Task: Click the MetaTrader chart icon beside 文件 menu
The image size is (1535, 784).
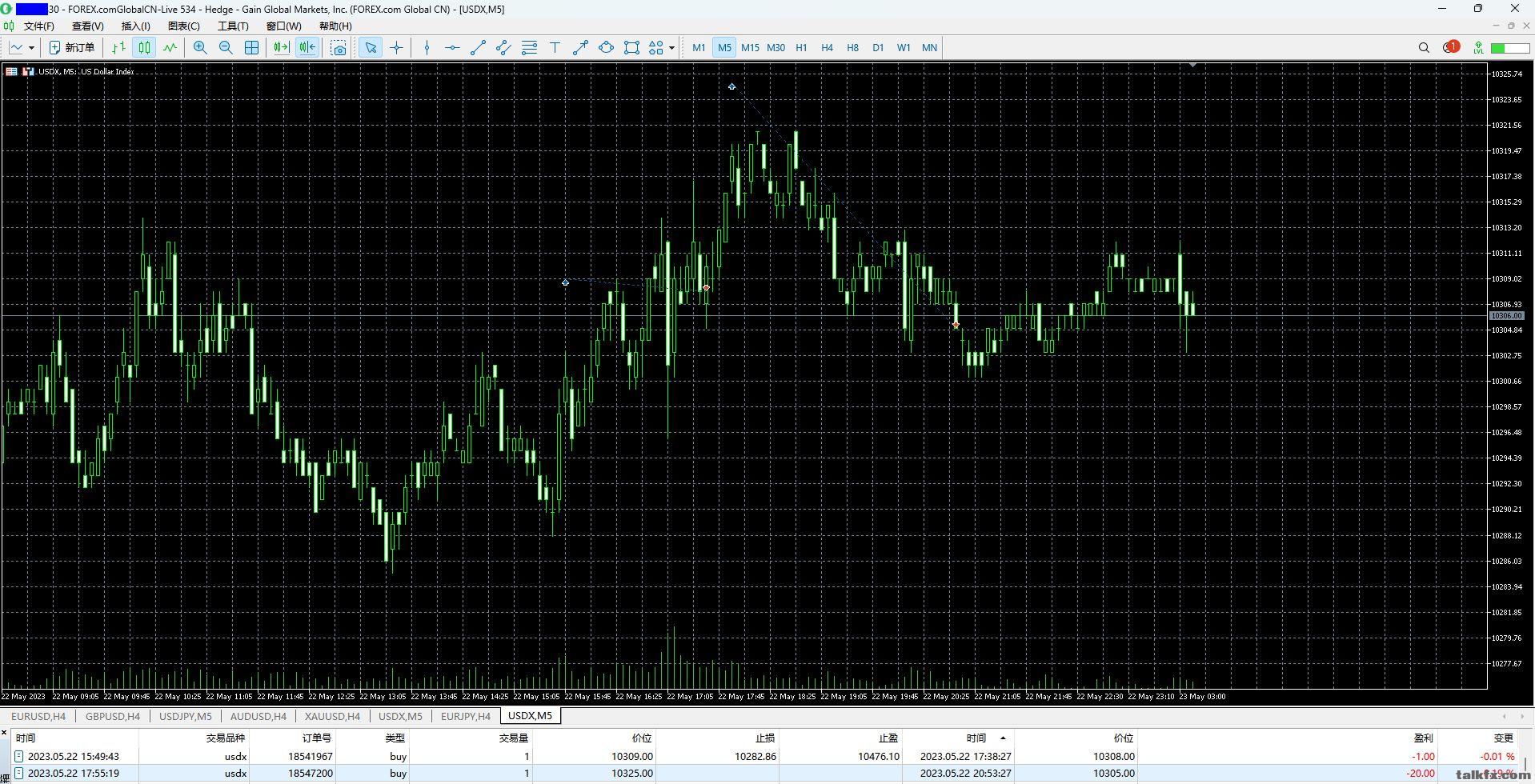Action: click(x=9, y=26)
